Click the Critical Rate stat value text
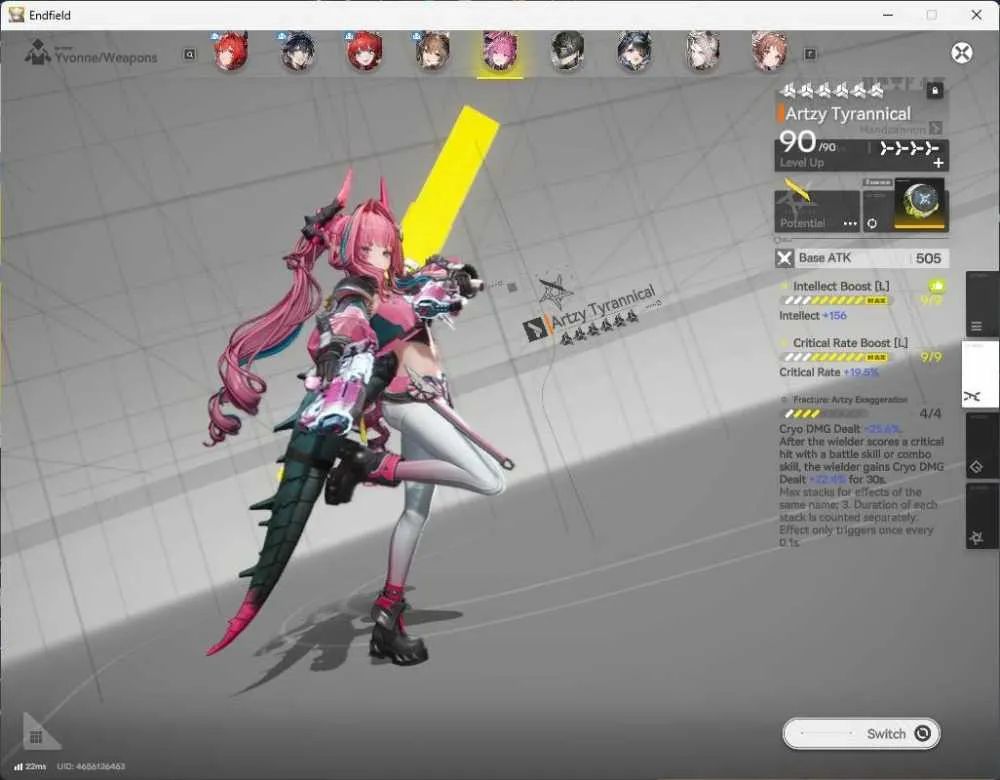The height and width of the screenshot is (780, 1000). [861, 372]
